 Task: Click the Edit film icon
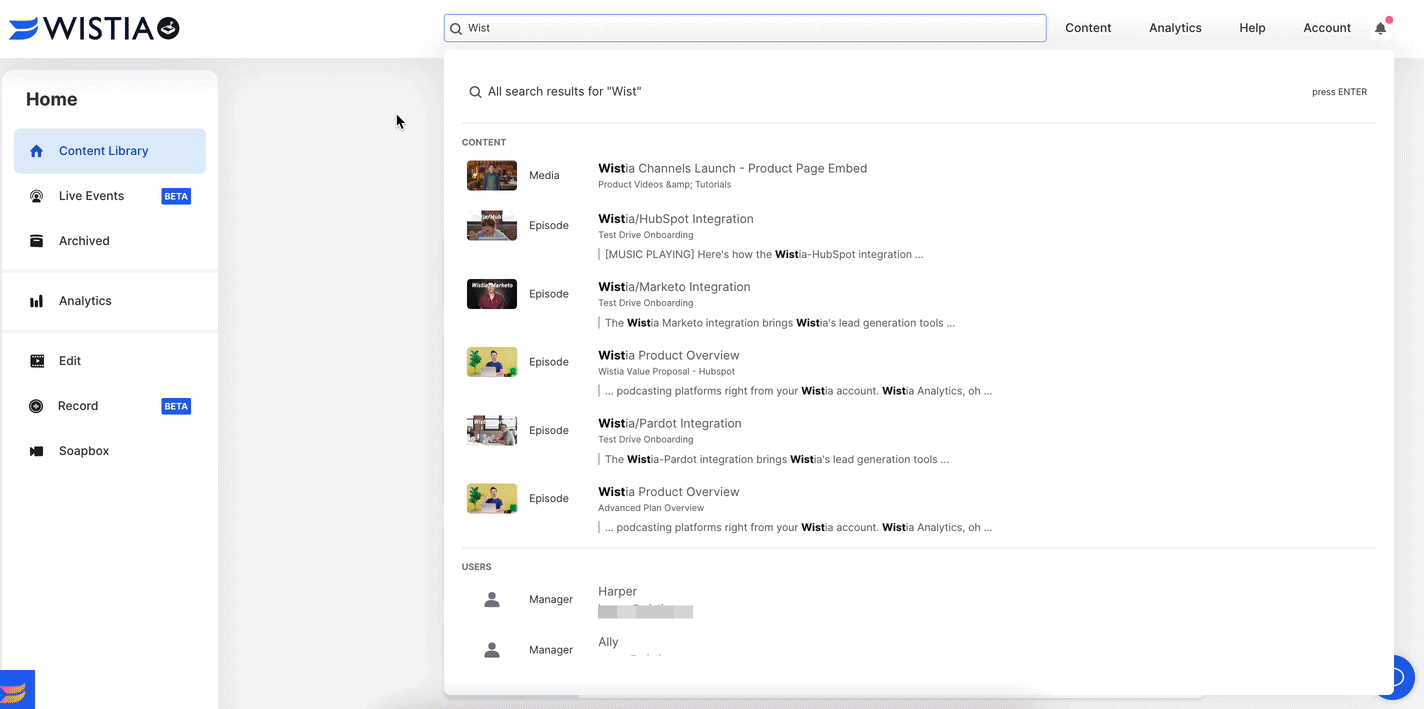pos(37,361)
